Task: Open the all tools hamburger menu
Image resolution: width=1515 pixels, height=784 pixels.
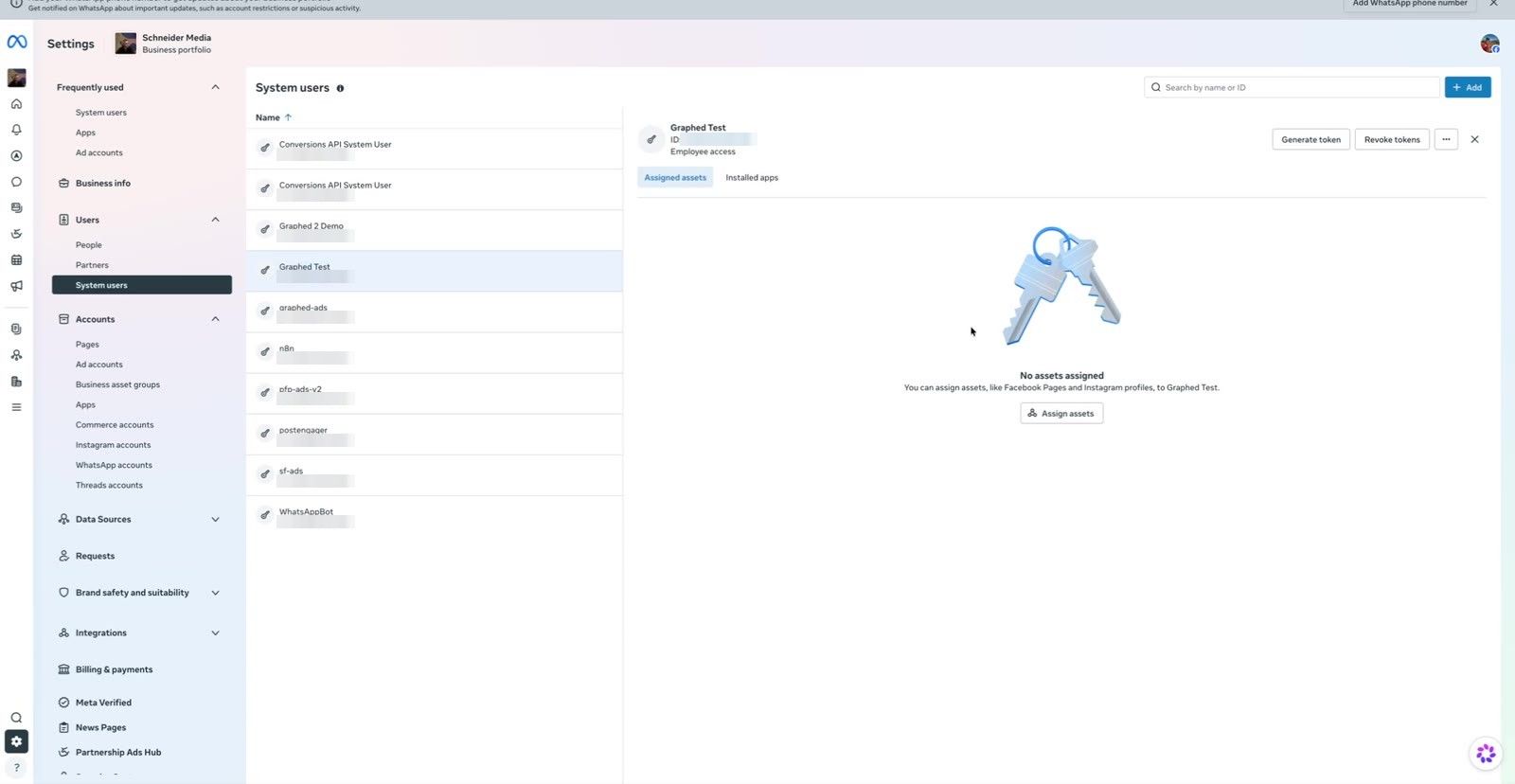Action: point(16,407)
